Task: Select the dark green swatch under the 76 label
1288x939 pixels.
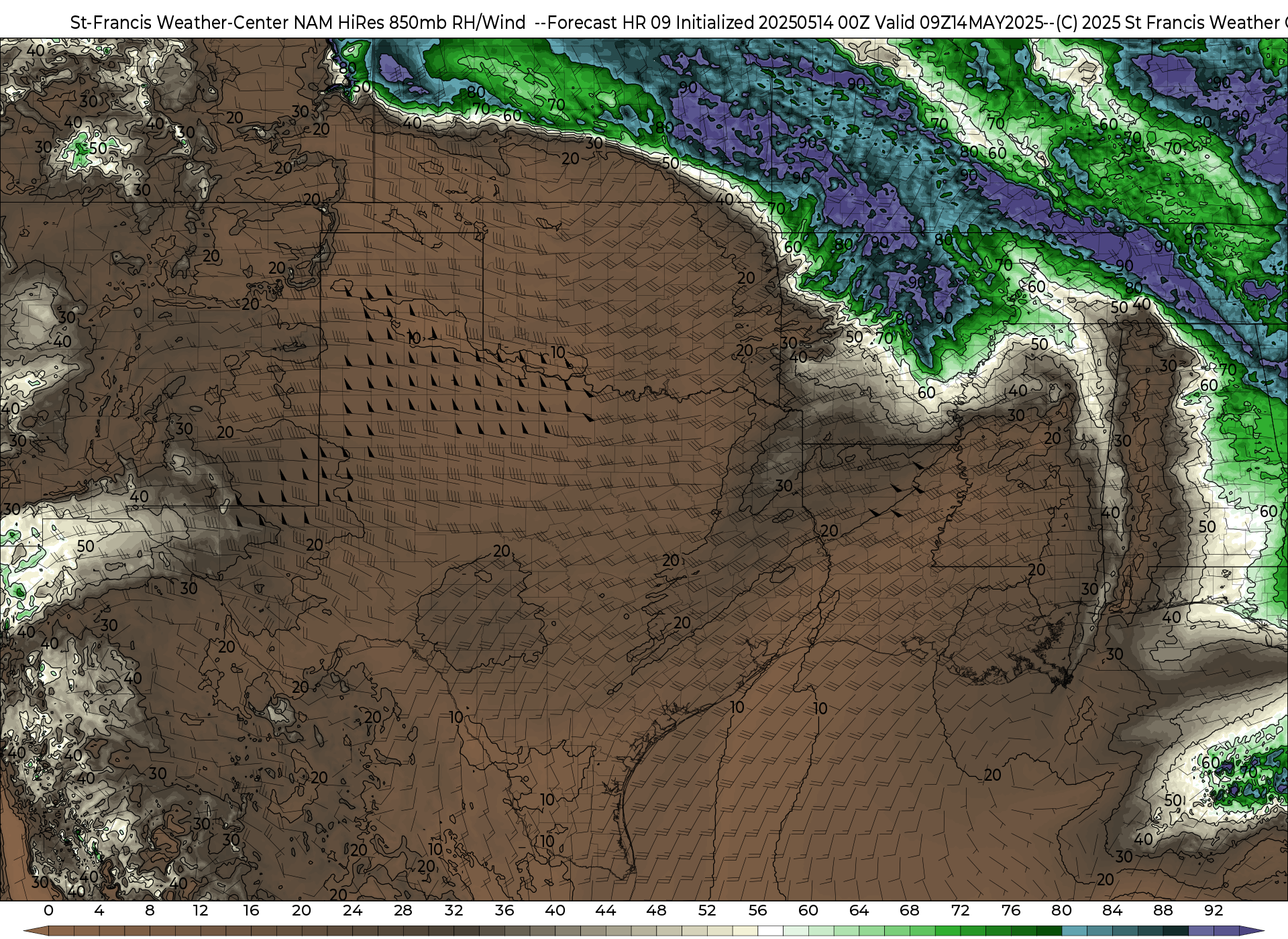Action: 1024,931
